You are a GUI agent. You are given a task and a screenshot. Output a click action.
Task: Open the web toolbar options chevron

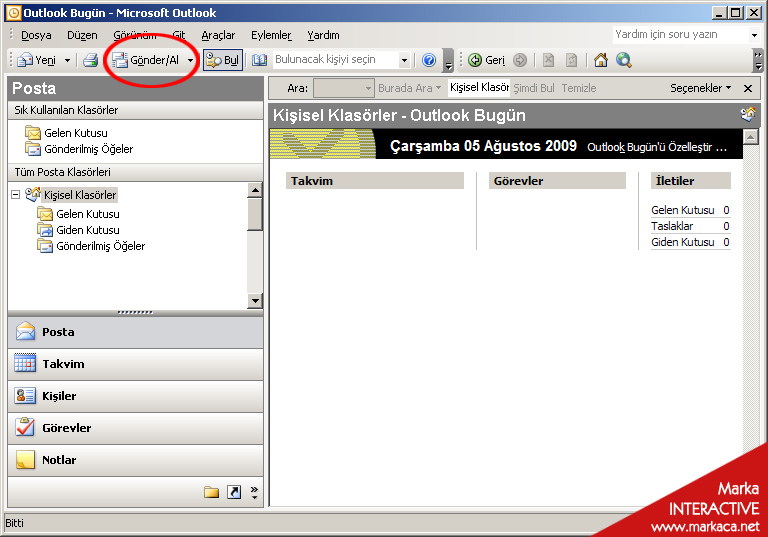(757, 60)
